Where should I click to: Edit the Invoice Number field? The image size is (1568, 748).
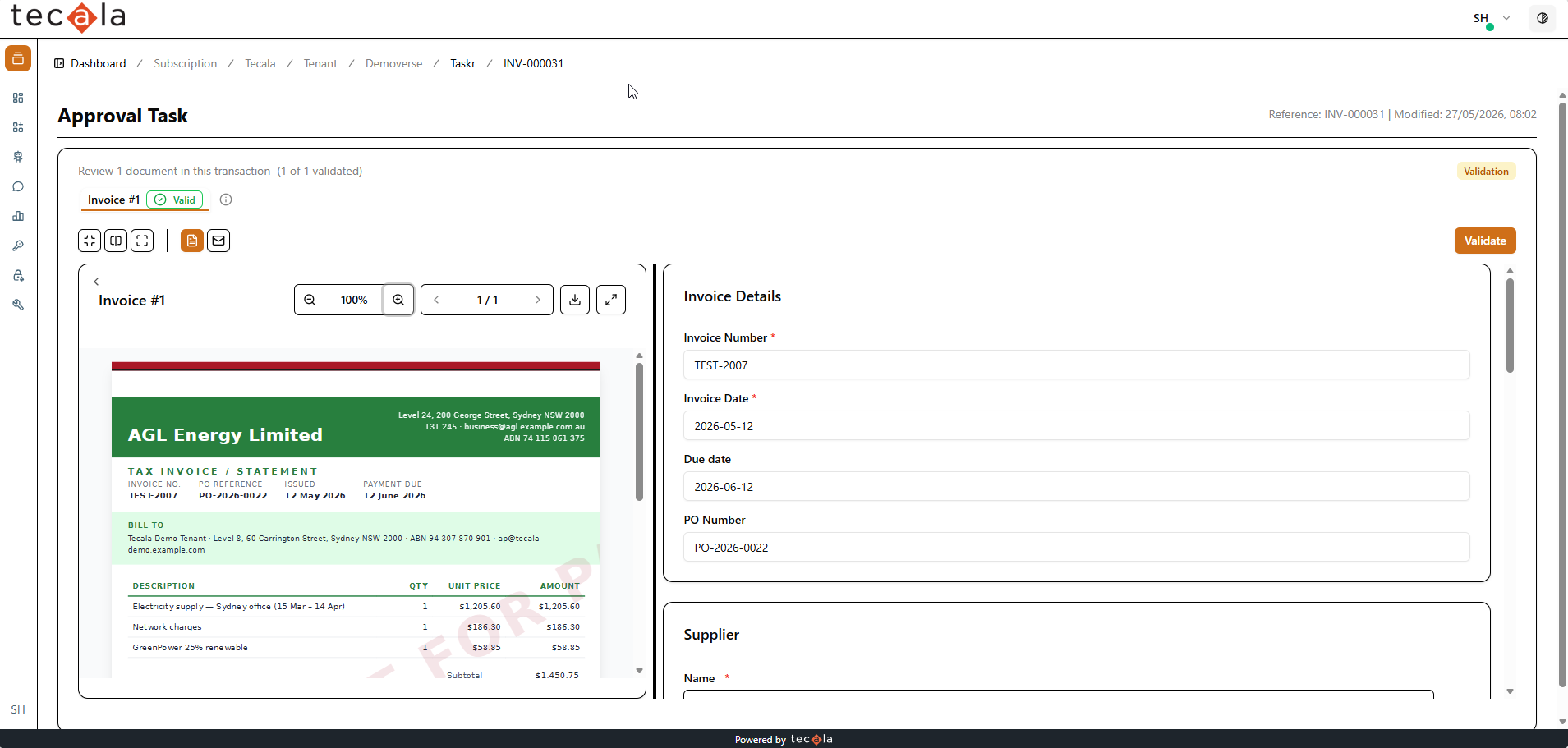coord(1076,365)
